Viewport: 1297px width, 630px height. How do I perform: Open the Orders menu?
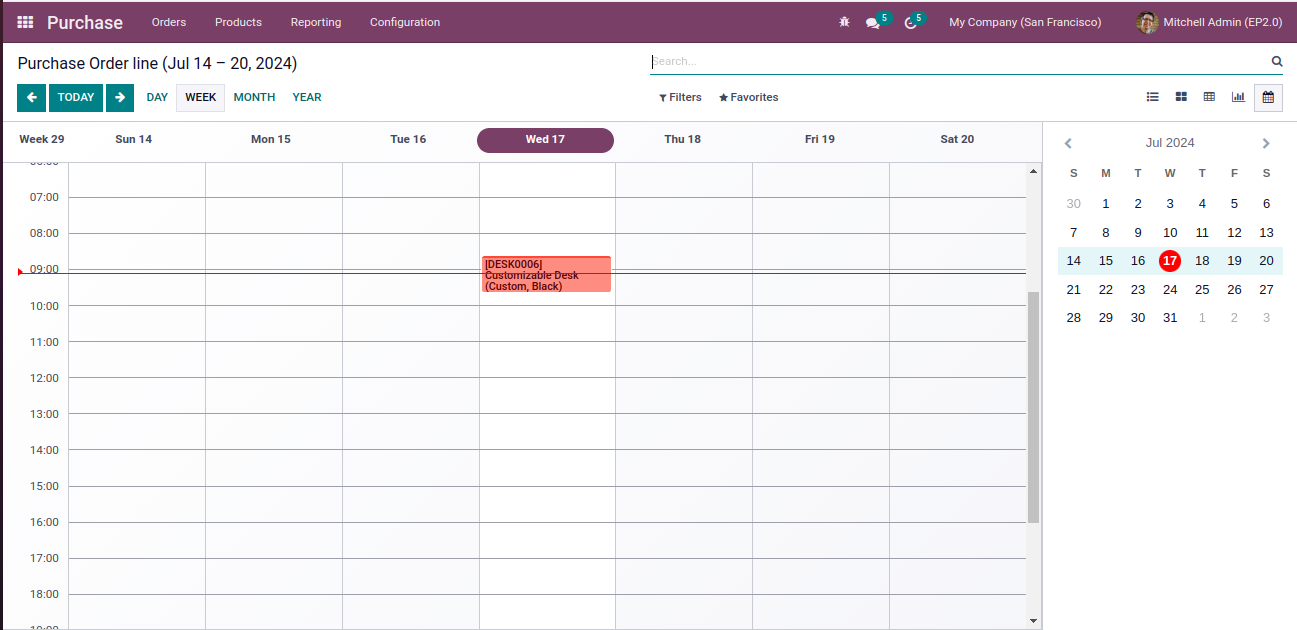169,22
